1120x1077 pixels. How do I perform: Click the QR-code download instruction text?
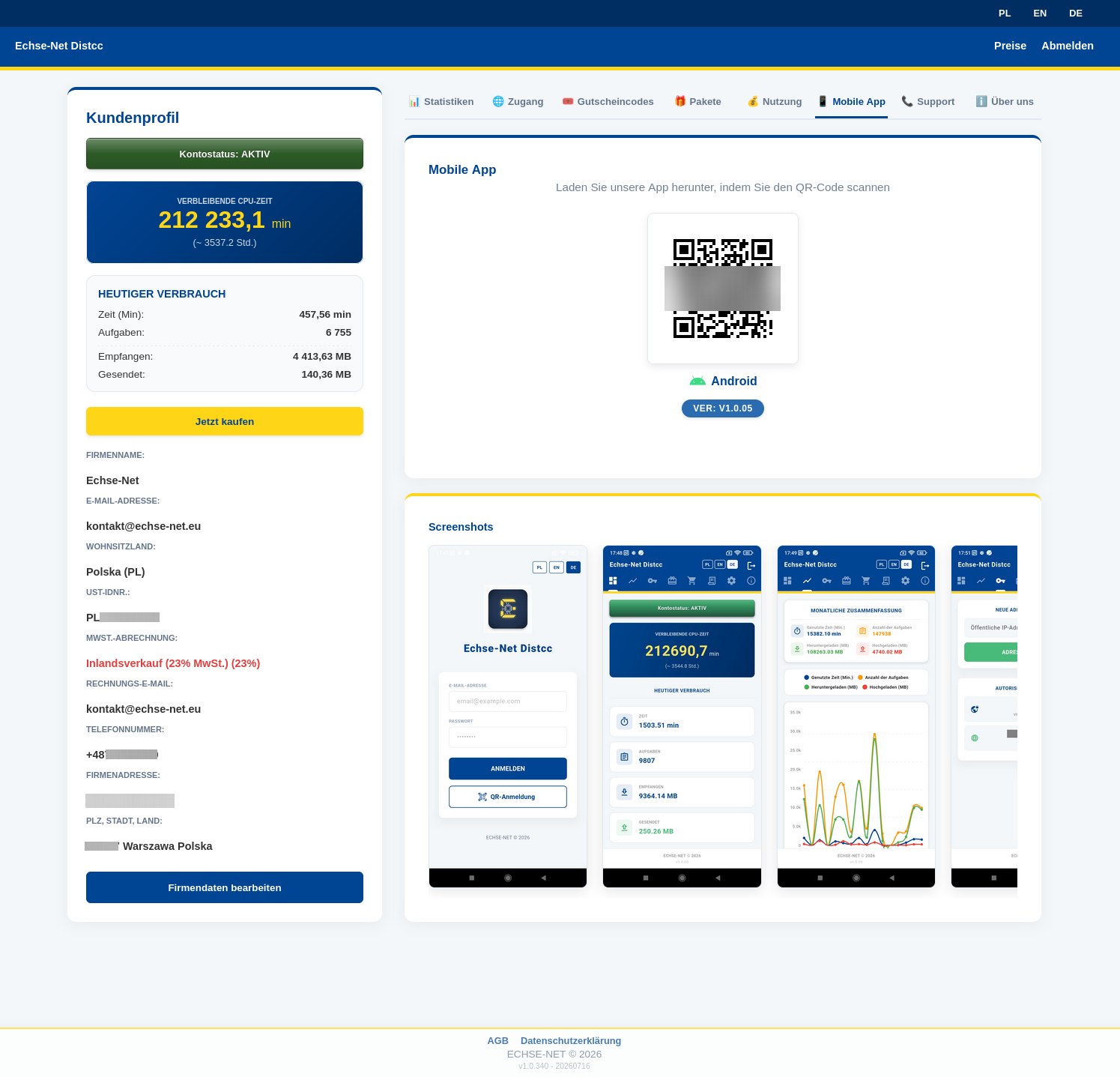tap(723, 187)
